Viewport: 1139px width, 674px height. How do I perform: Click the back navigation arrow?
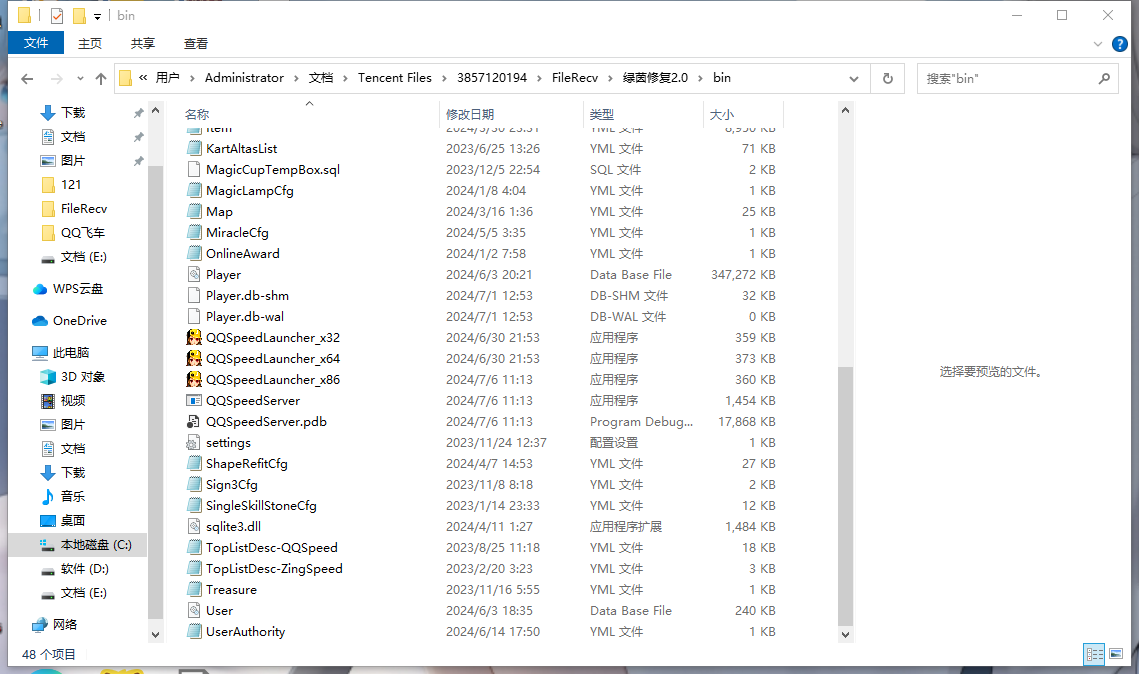(27, 78)
